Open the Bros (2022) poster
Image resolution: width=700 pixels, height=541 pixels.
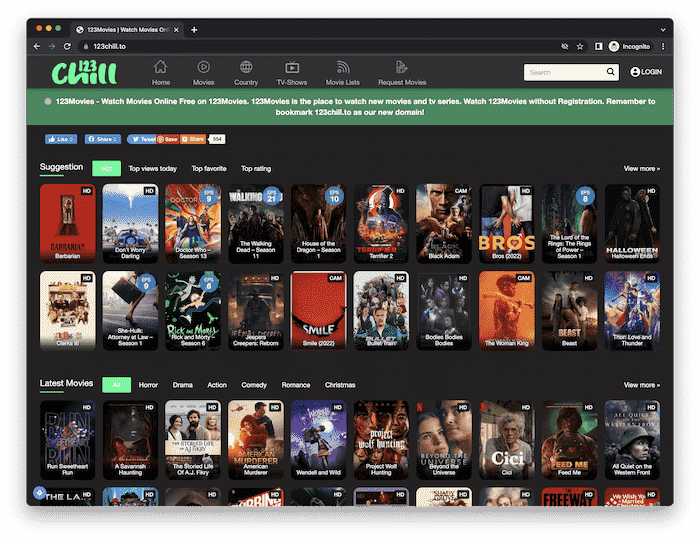point(507,224)
